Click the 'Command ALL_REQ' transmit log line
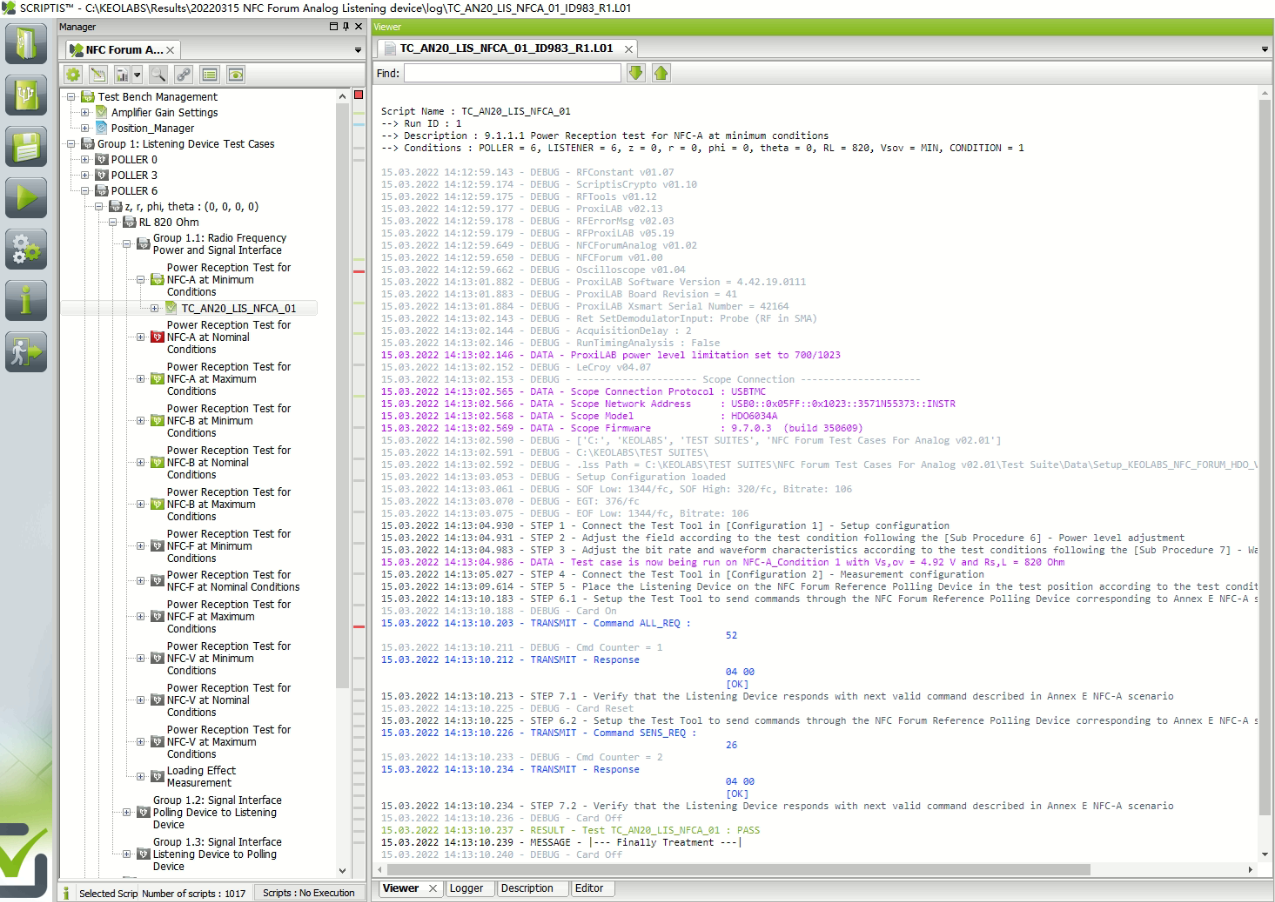 [537, 623]
